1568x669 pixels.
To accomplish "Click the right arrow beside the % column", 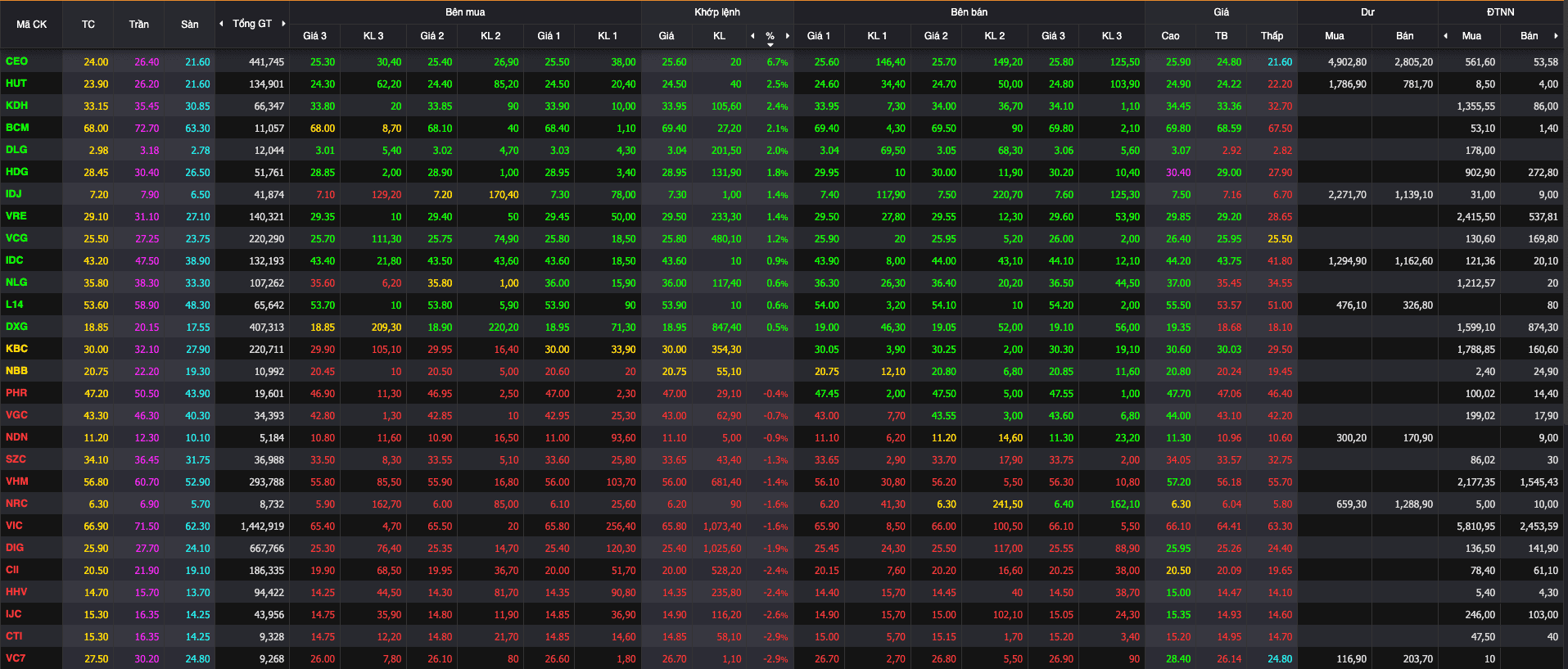I will 788,36.
